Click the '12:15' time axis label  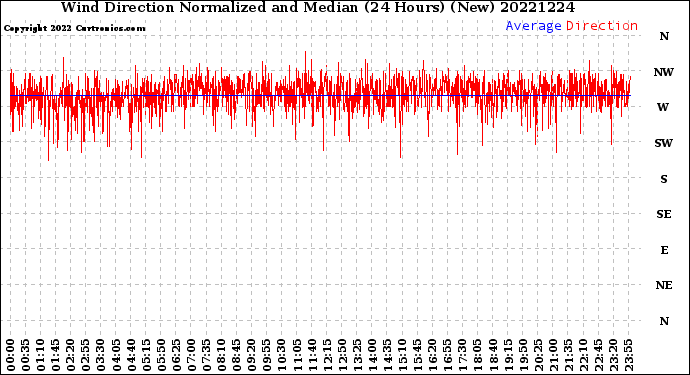327,356
